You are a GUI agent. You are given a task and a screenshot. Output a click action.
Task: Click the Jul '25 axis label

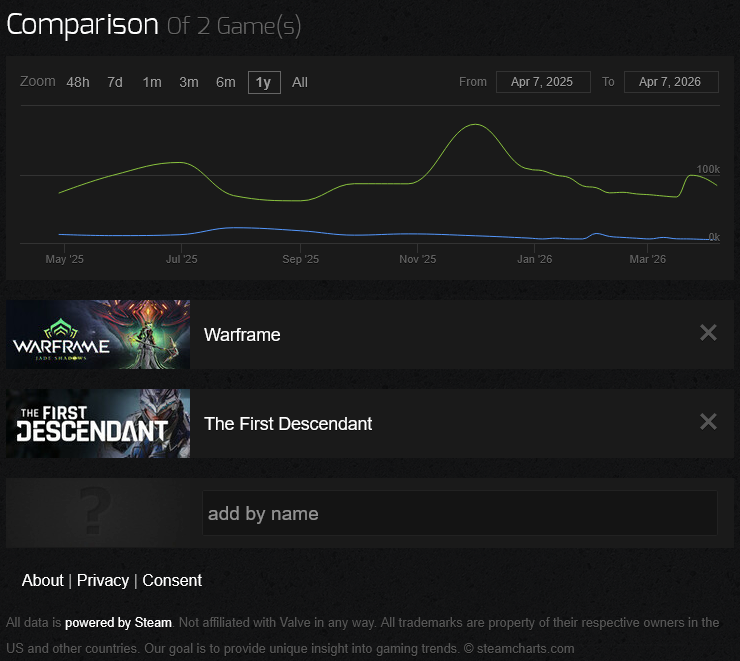coord(182,259)
